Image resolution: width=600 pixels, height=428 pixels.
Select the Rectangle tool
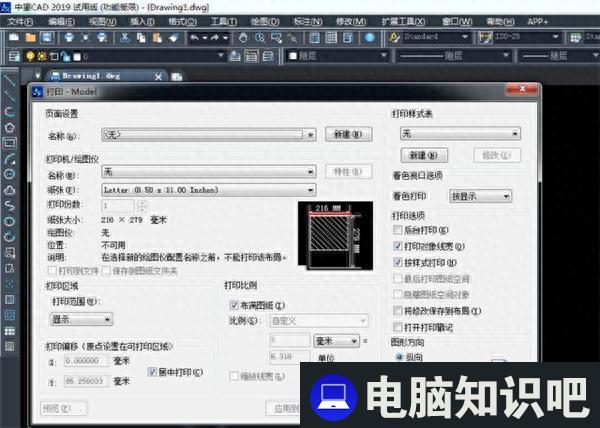[9, 143]
